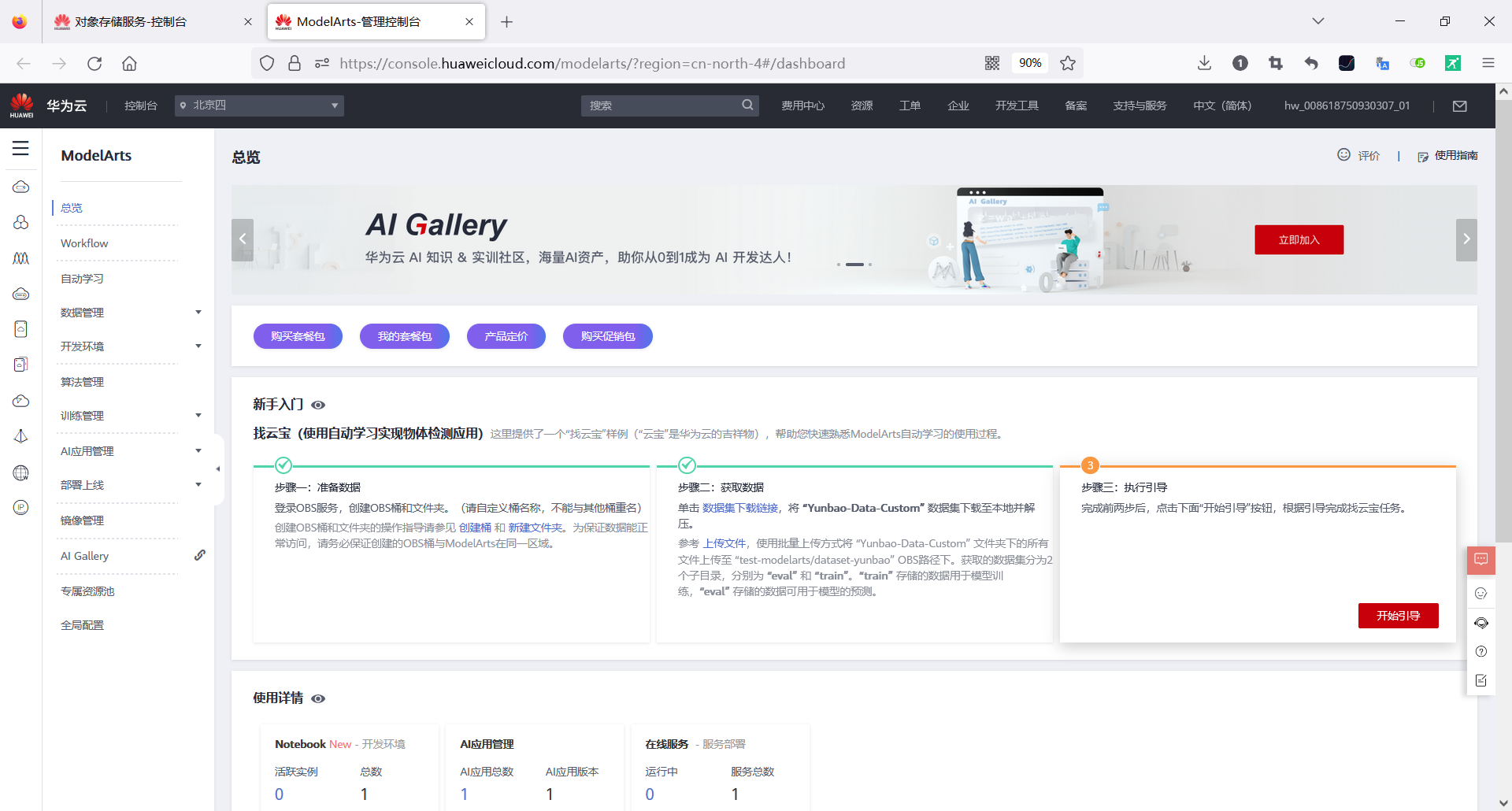
Task: Open the 北京四 region dropdown
Action: click(x=259, y=105)
